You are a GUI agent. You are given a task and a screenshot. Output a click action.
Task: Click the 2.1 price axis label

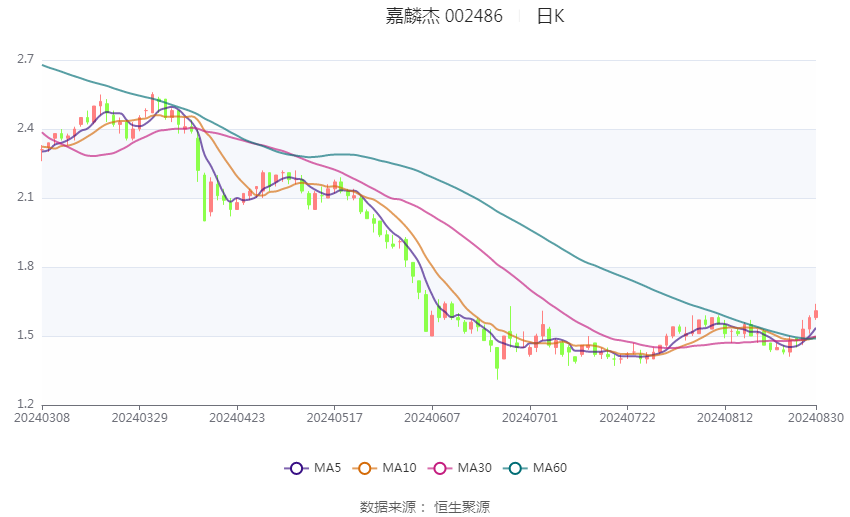(25, 197)
